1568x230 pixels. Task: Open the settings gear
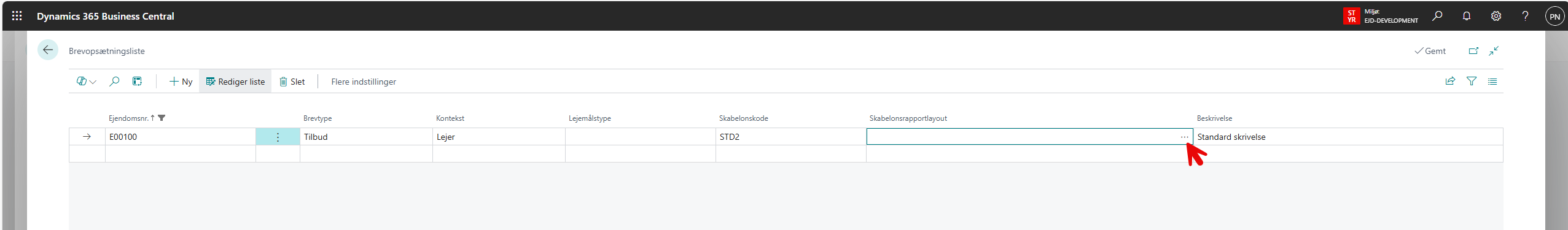point(1496,16)
